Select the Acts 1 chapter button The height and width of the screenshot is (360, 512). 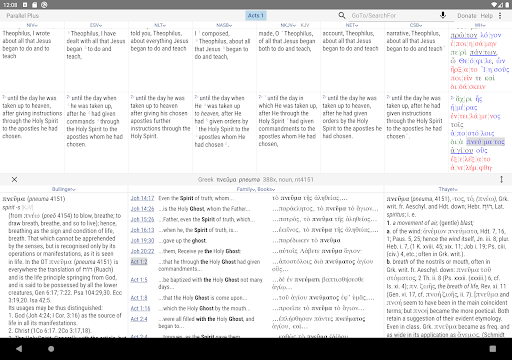[256, 15]
